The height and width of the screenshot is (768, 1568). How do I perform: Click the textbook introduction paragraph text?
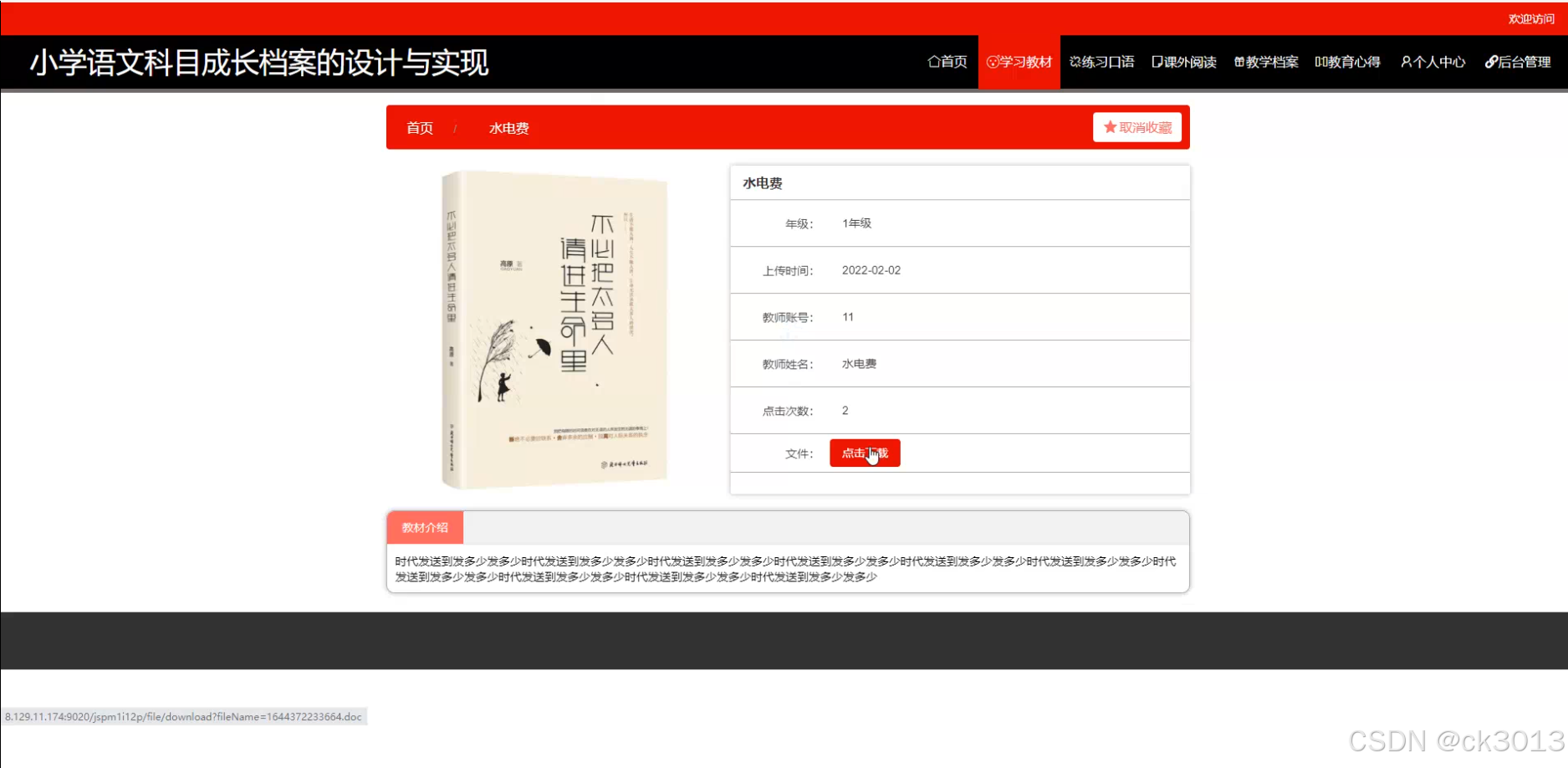pyautogui.click(x=786, y=569)
